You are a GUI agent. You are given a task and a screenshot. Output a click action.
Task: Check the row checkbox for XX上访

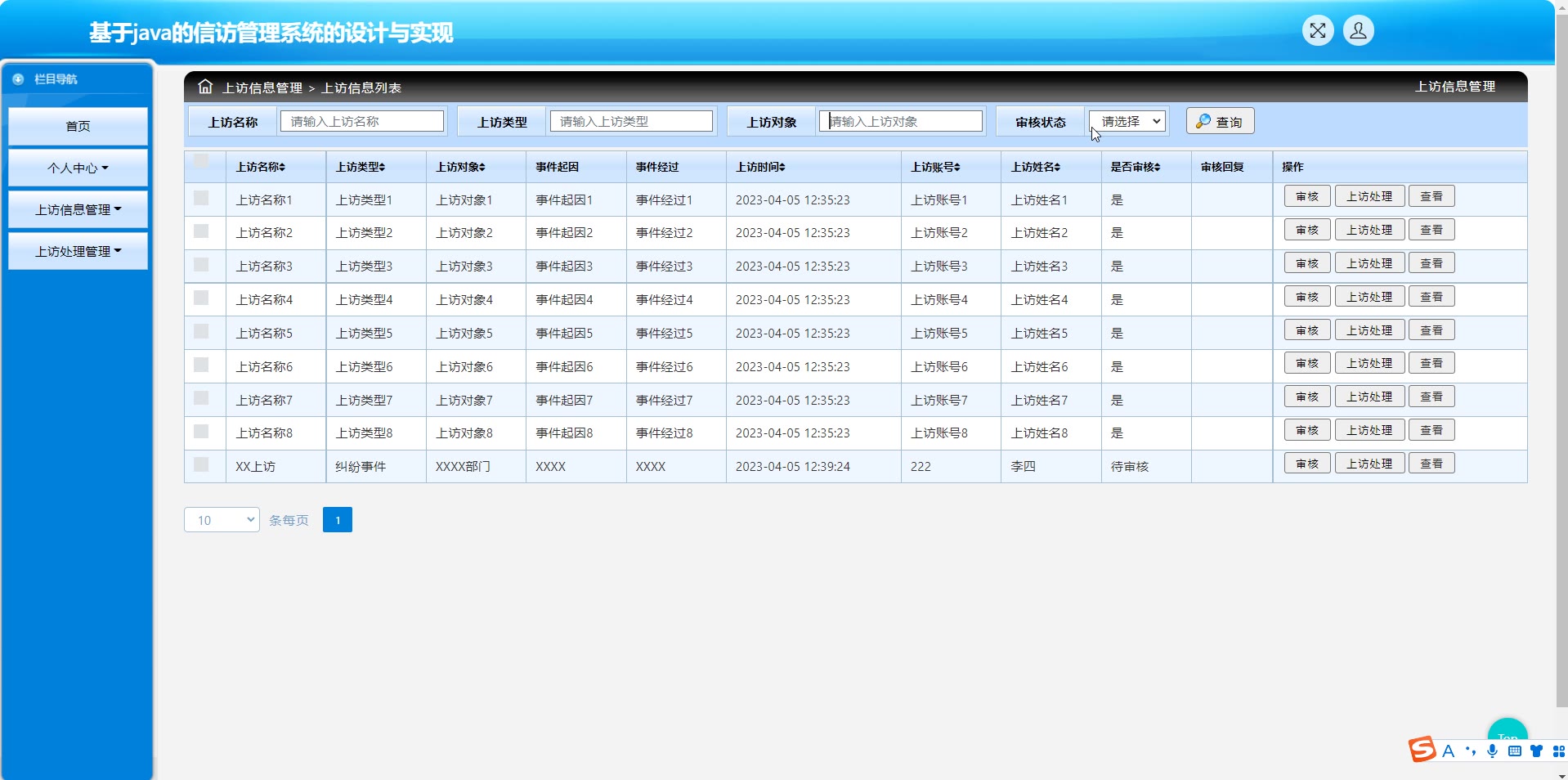[x=201, y=464]
